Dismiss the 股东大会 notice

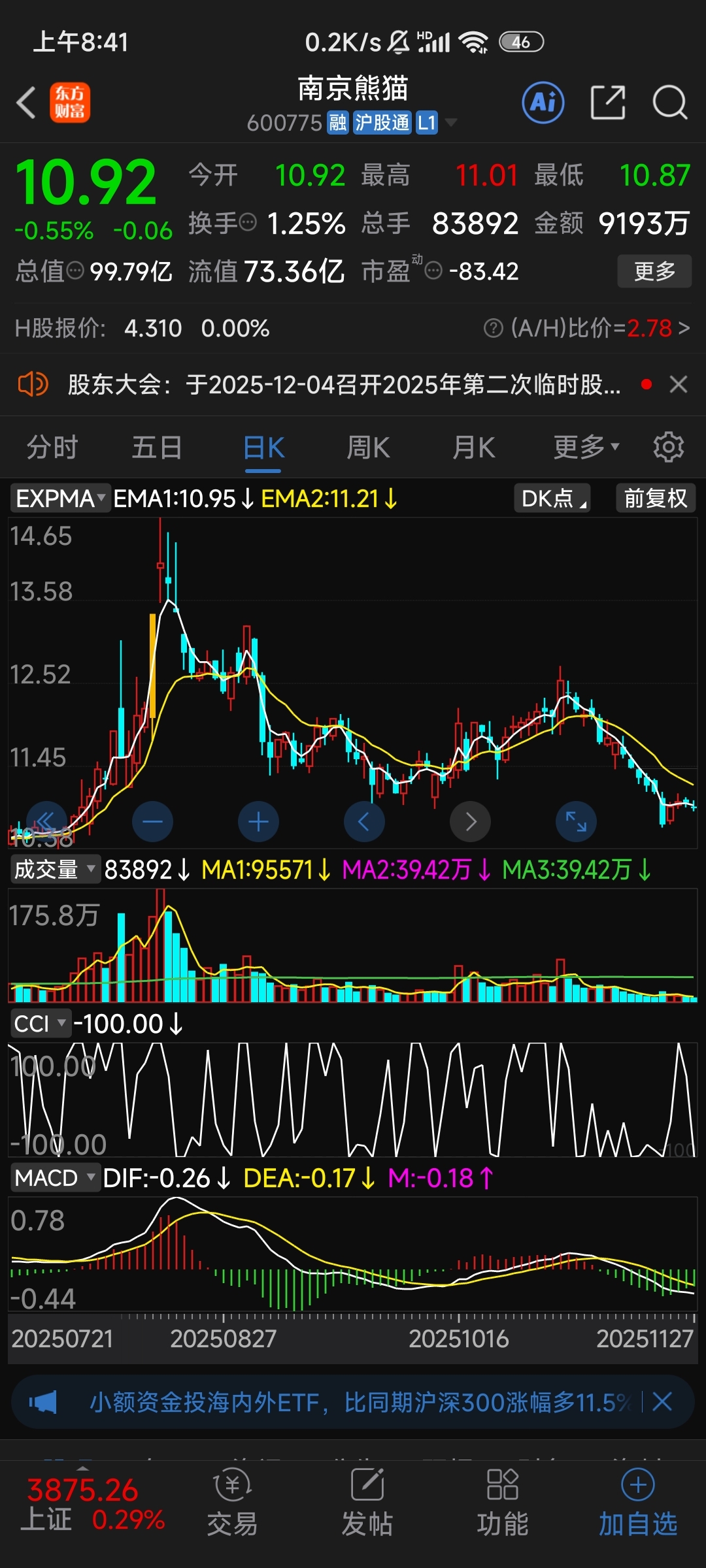679,384
